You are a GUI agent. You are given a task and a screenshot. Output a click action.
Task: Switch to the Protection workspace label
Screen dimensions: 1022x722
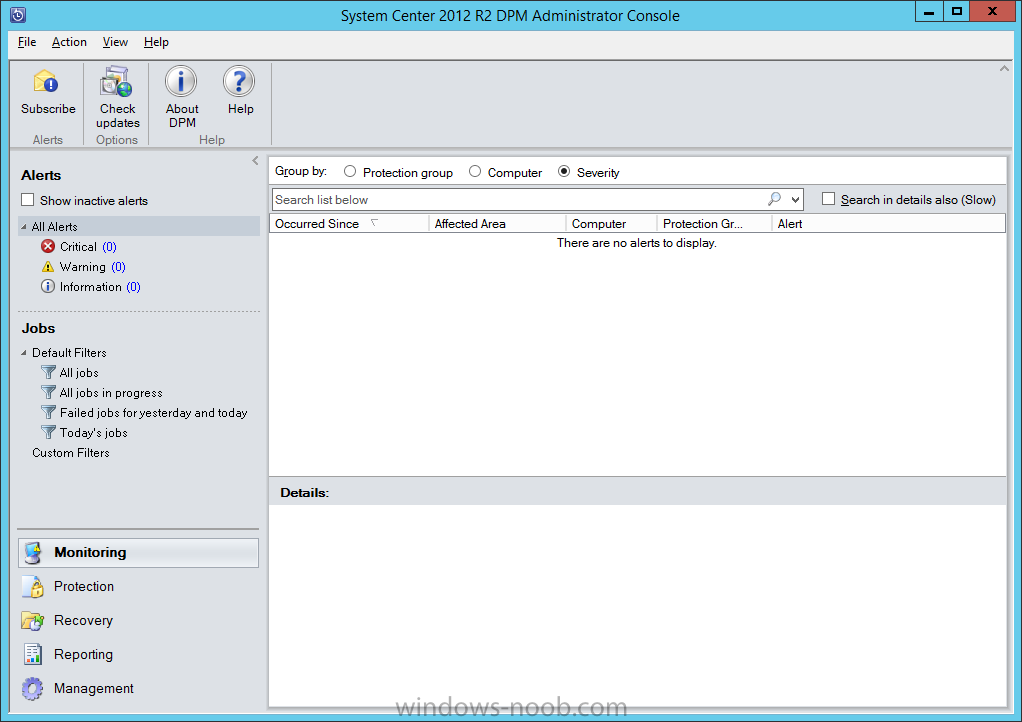[84, 586]
